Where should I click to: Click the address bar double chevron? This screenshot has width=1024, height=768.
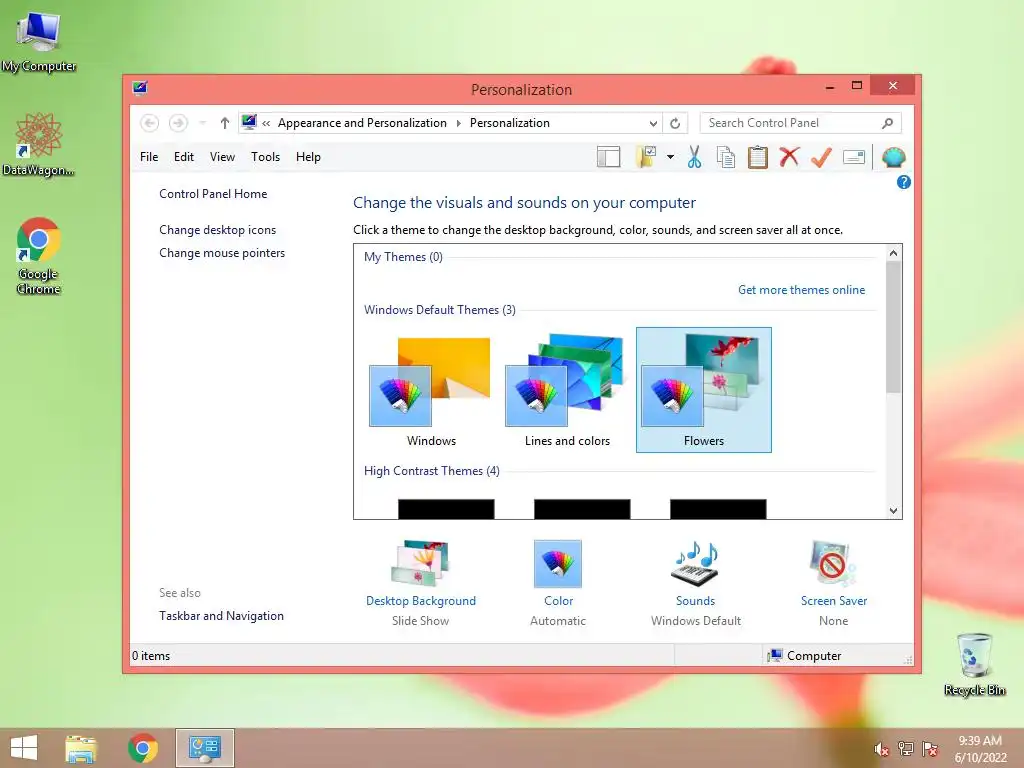[x=266, y=123]
